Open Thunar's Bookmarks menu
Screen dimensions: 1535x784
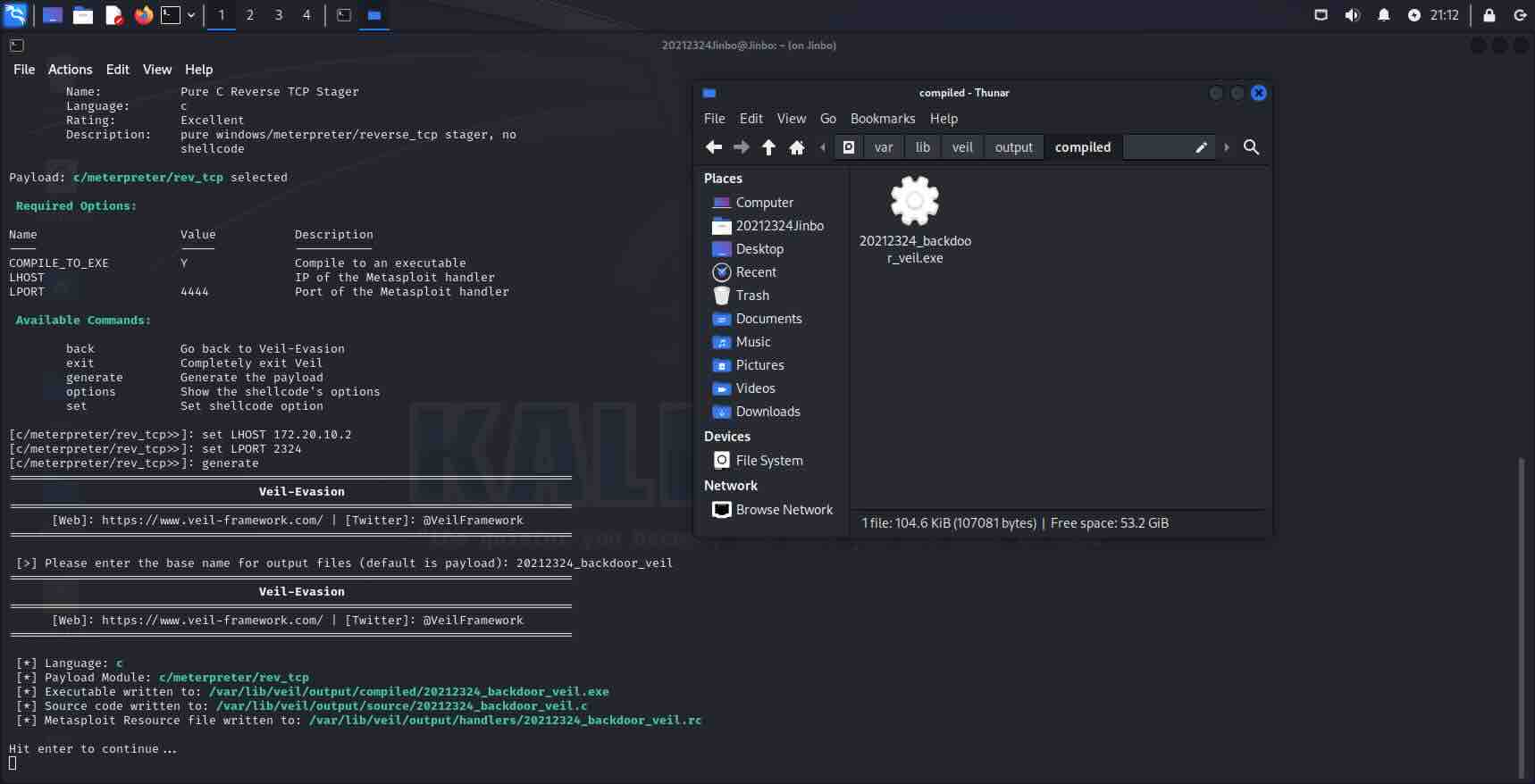coord(883,119)
